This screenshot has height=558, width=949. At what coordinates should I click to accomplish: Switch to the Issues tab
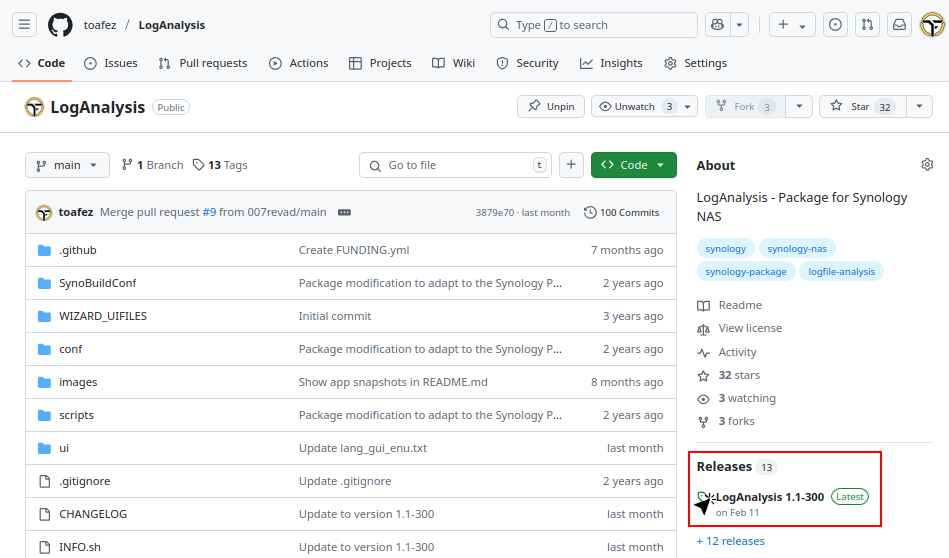(111, 63)
